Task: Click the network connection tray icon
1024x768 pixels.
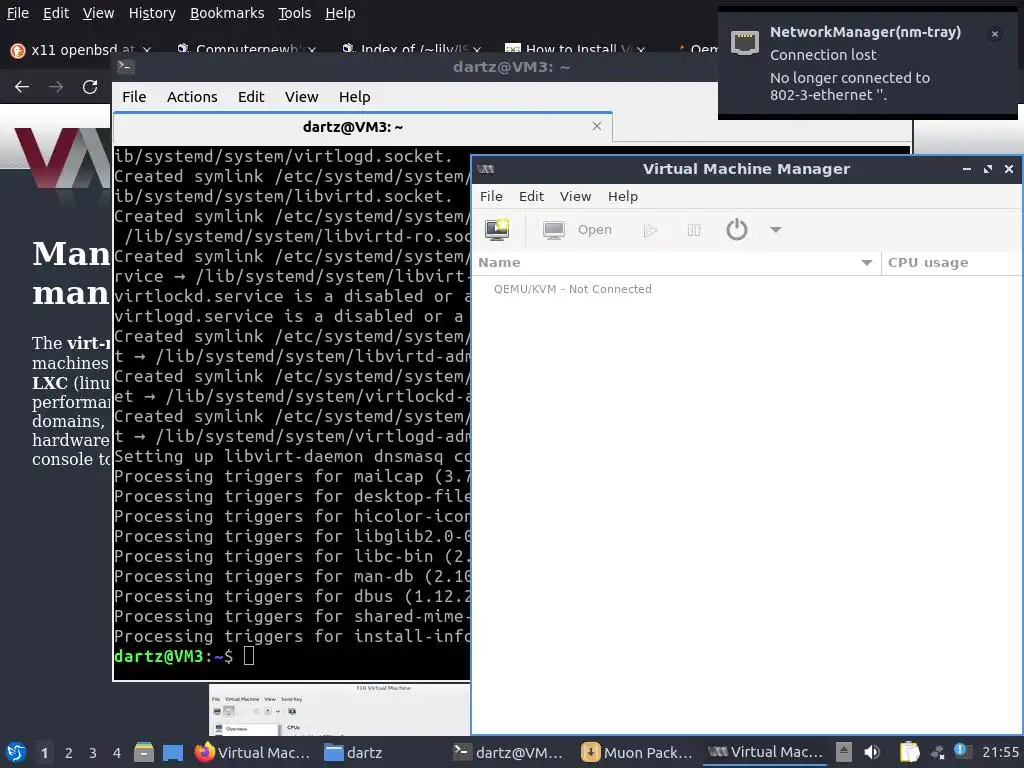Action: click(938, 752)
